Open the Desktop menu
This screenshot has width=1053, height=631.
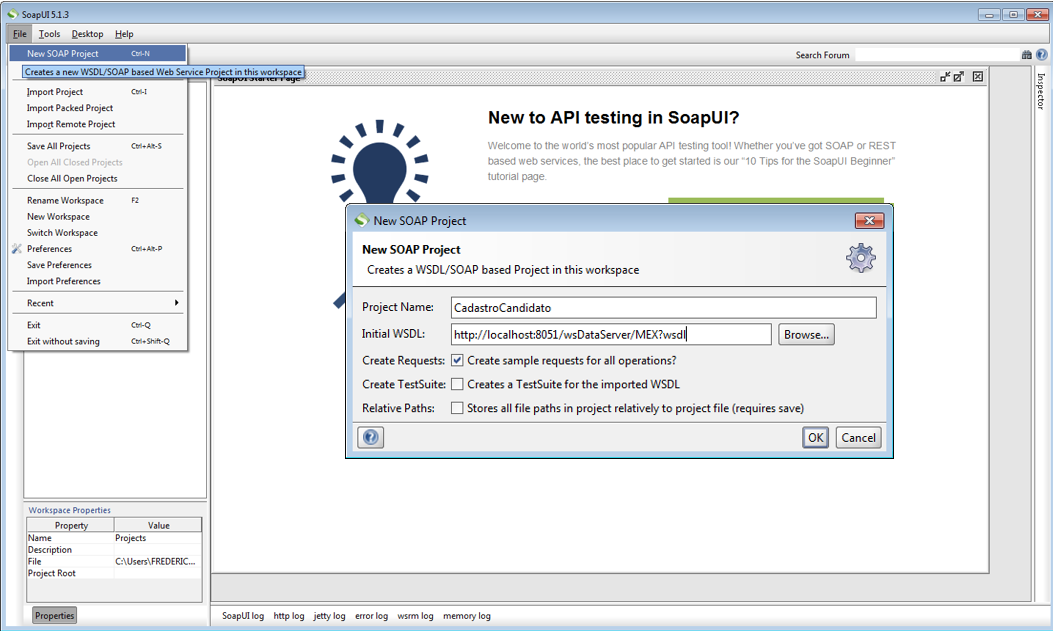point(87,34)
